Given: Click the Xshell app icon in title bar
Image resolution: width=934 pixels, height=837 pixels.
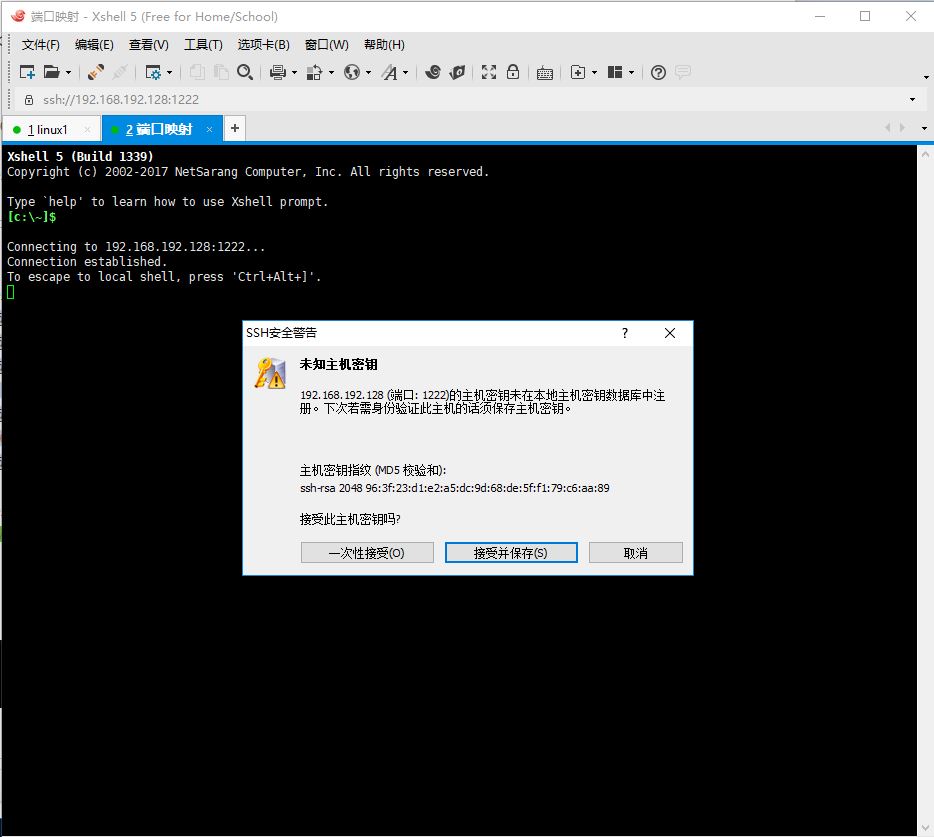Looking at the screenshot, I should pyautogui.click(x=18, y=16).
